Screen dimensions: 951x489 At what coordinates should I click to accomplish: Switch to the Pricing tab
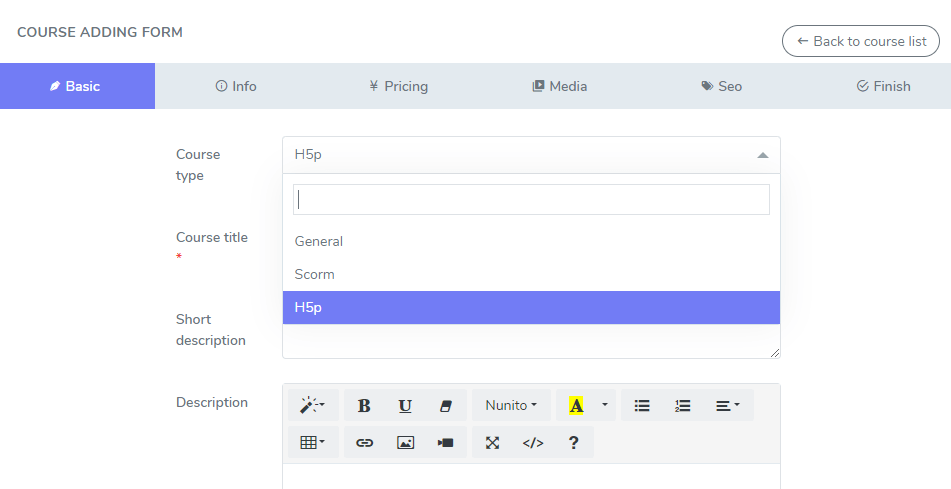click(398, 86)
